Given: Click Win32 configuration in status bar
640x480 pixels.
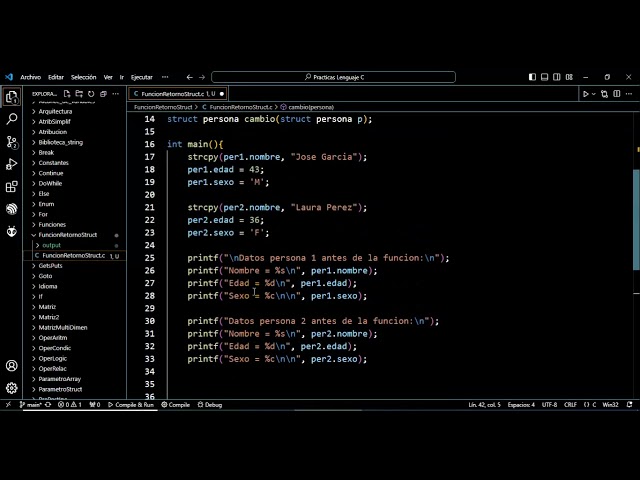Looking at the screenshot, I should tap(611, 405).
